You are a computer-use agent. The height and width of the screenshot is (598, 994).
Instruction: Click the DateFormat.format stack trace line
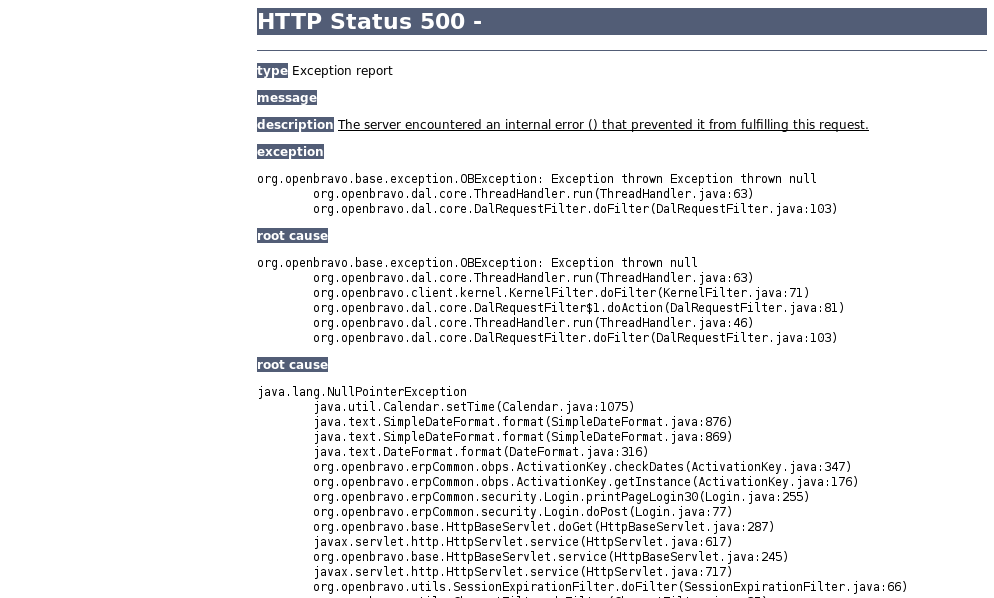pyautogui.click(x=481, y=452)
